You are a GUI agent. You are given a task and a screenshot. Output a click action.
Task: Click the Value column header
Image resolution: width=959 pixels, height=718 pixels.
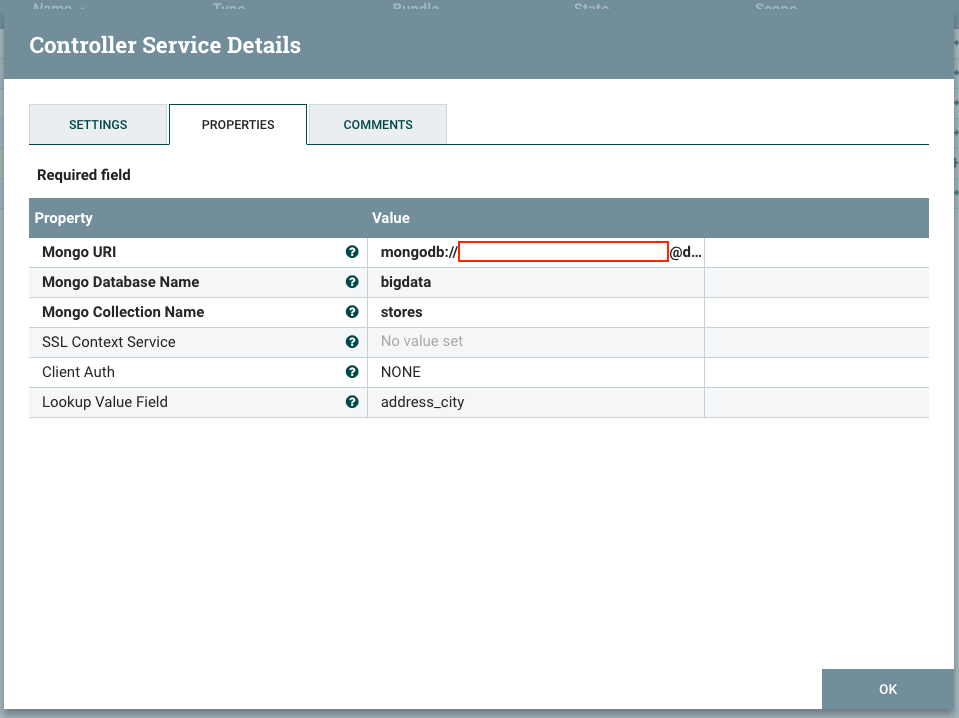point(391,218)
